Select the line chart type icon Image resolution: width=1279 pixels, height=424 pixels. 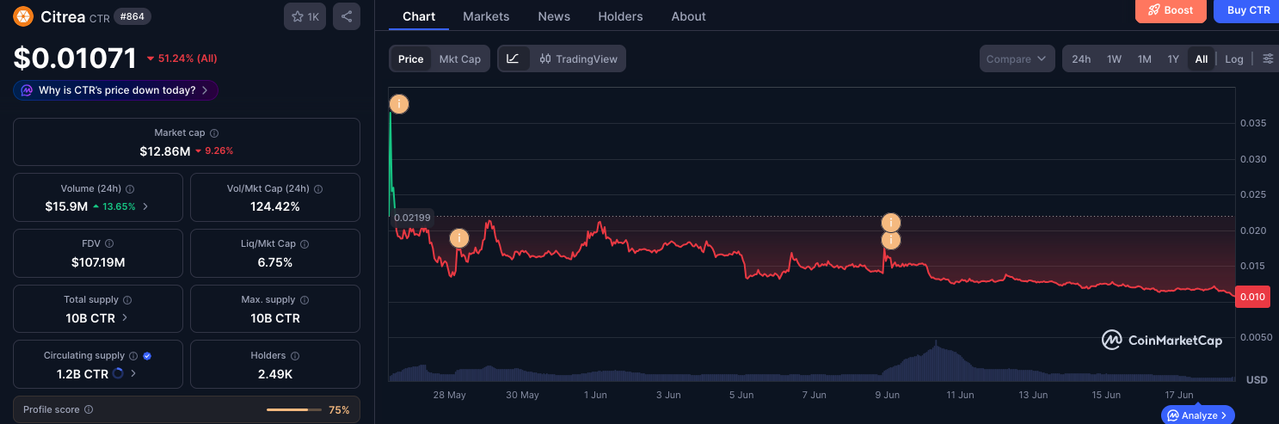[513, 59]
